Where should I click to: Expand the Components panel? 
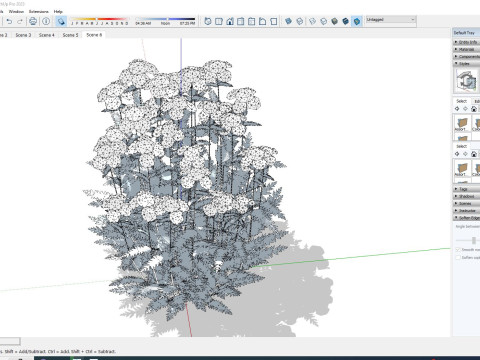point(467,56)
